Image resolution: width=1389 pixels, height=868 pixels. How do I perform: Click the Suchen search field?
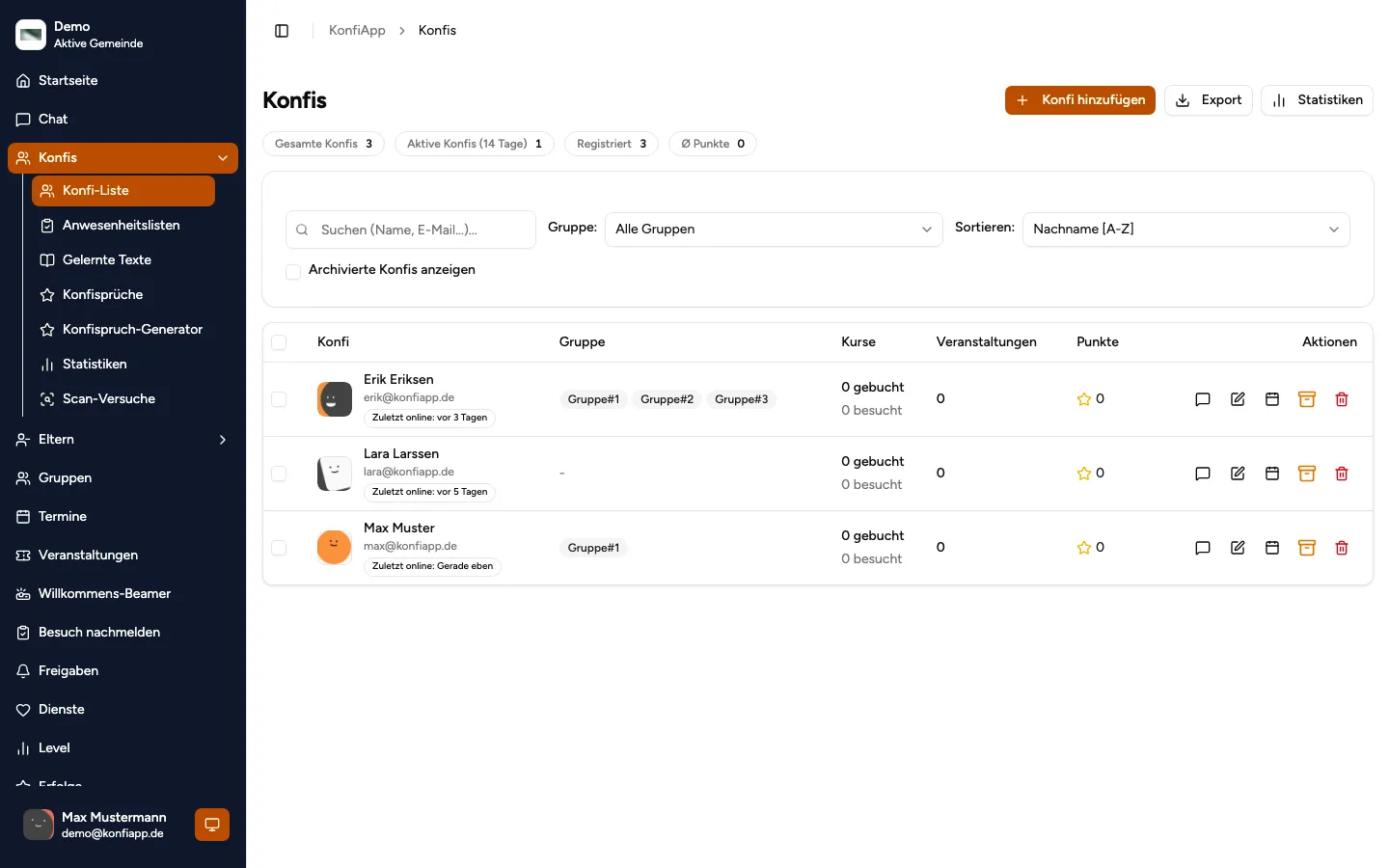pos(411,230)
